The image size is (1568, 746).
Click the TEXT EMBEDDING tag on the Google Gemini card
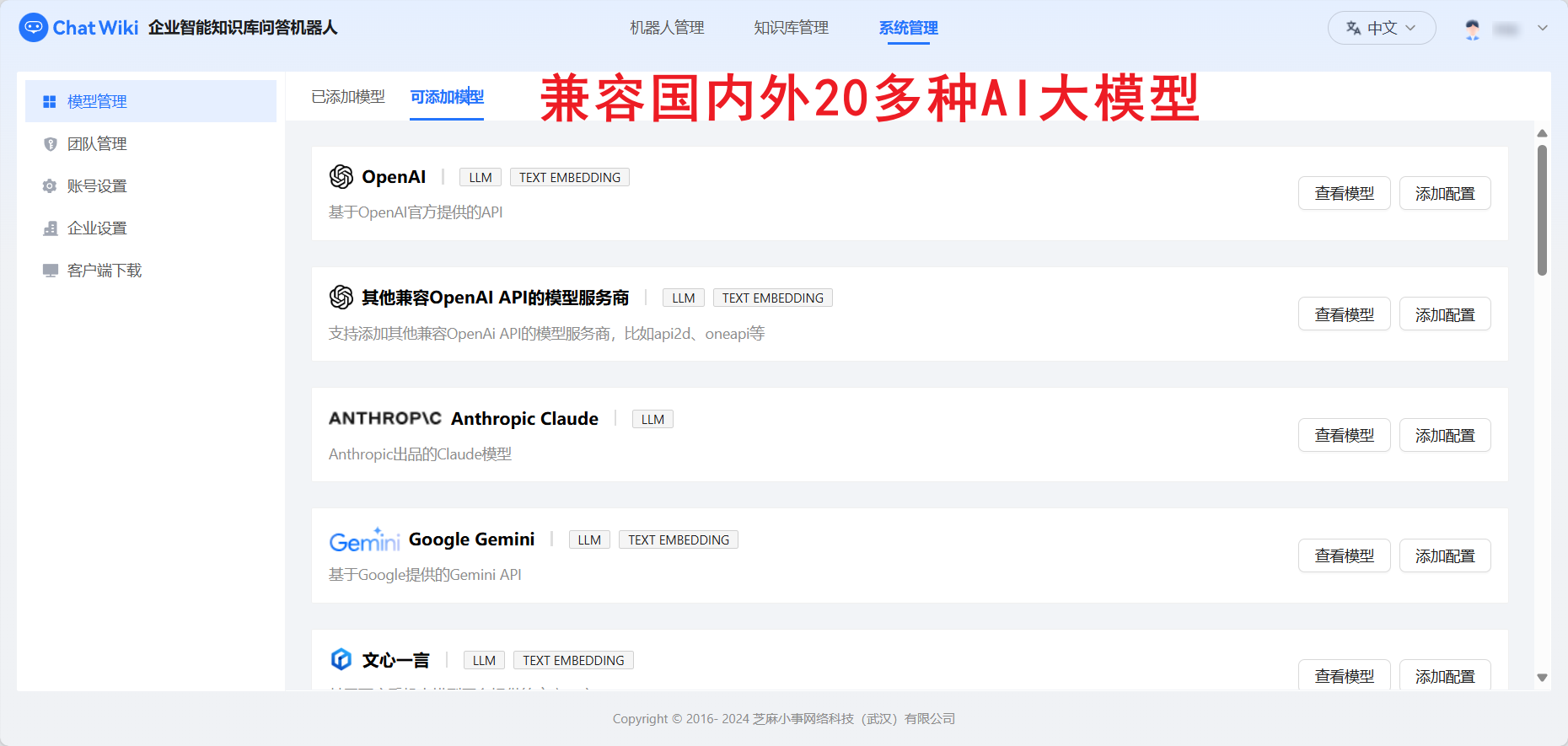click(x=679, y=539)
